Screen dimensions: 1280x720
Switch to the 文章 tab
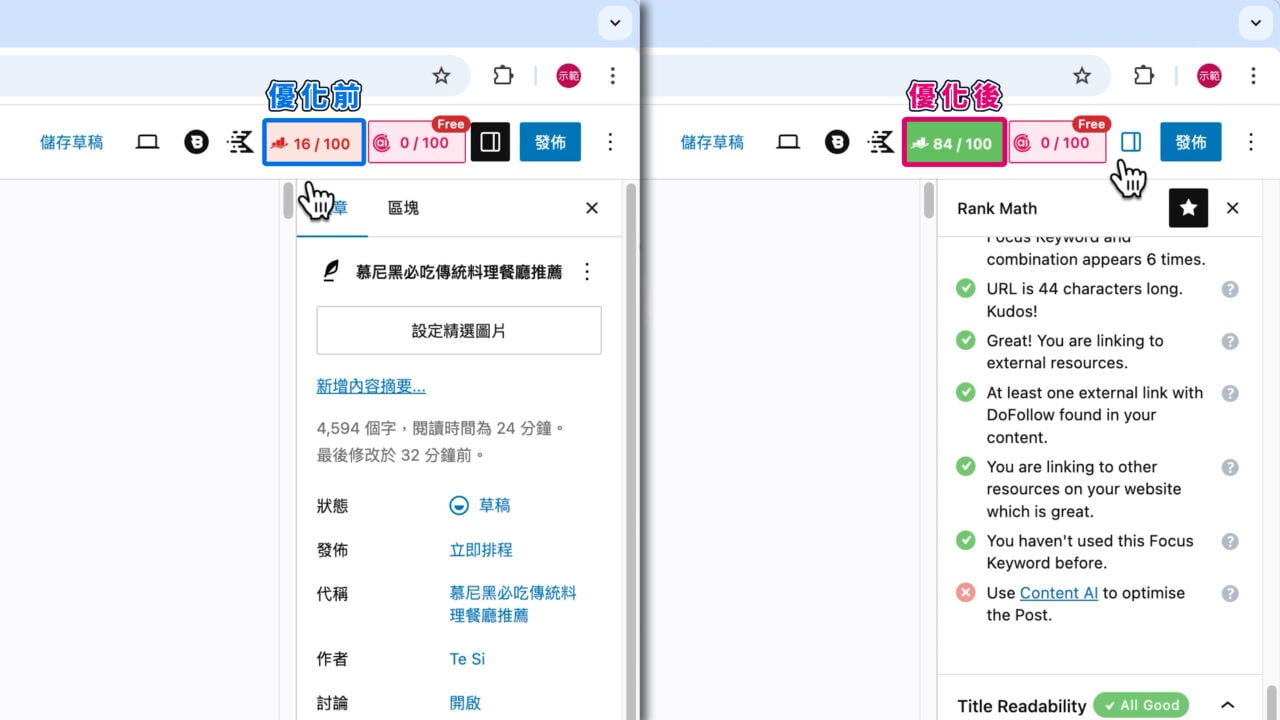[330, 208]
